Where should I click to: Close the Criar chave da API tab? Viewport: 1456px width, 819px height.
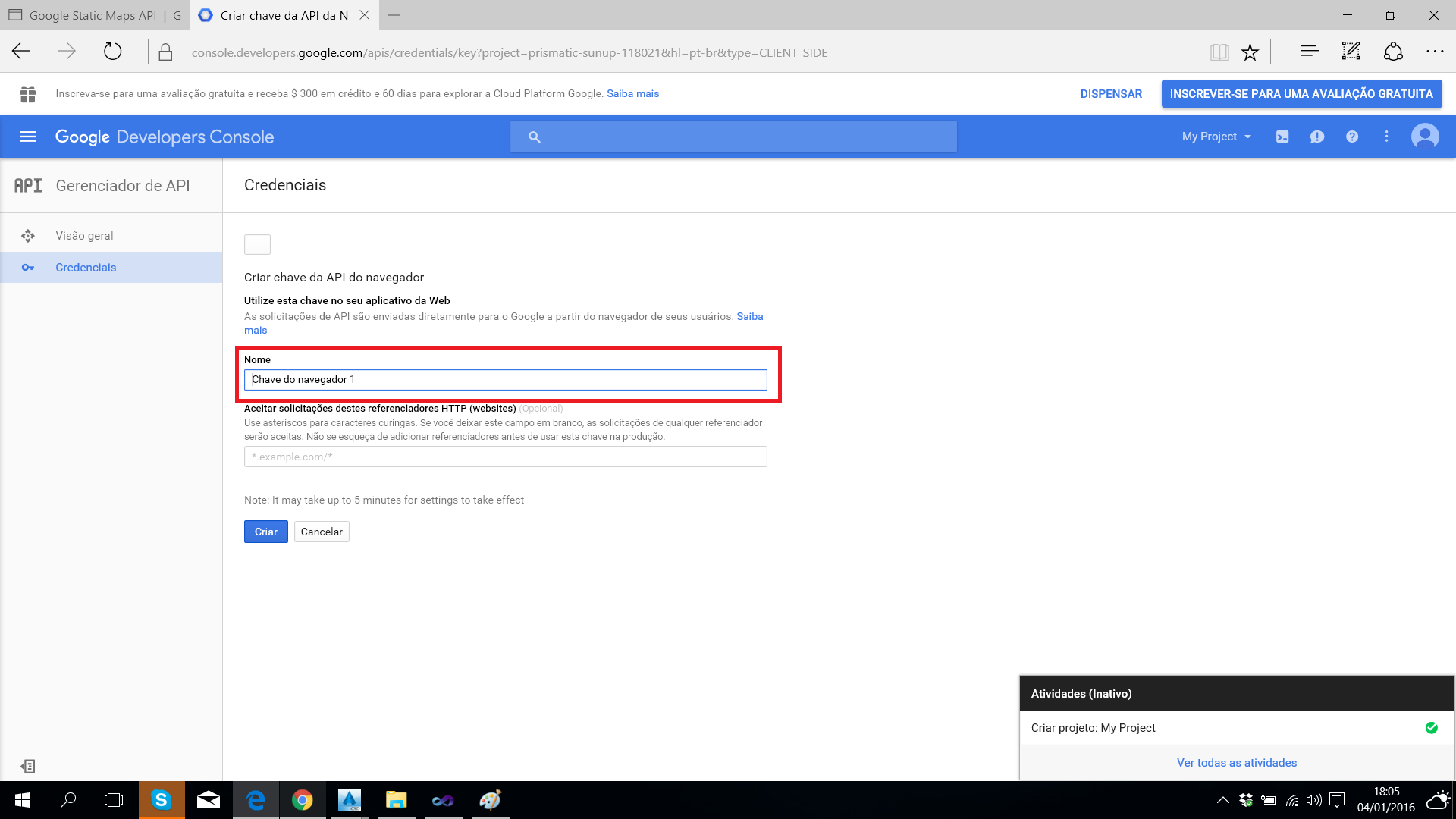pos(365,15)
